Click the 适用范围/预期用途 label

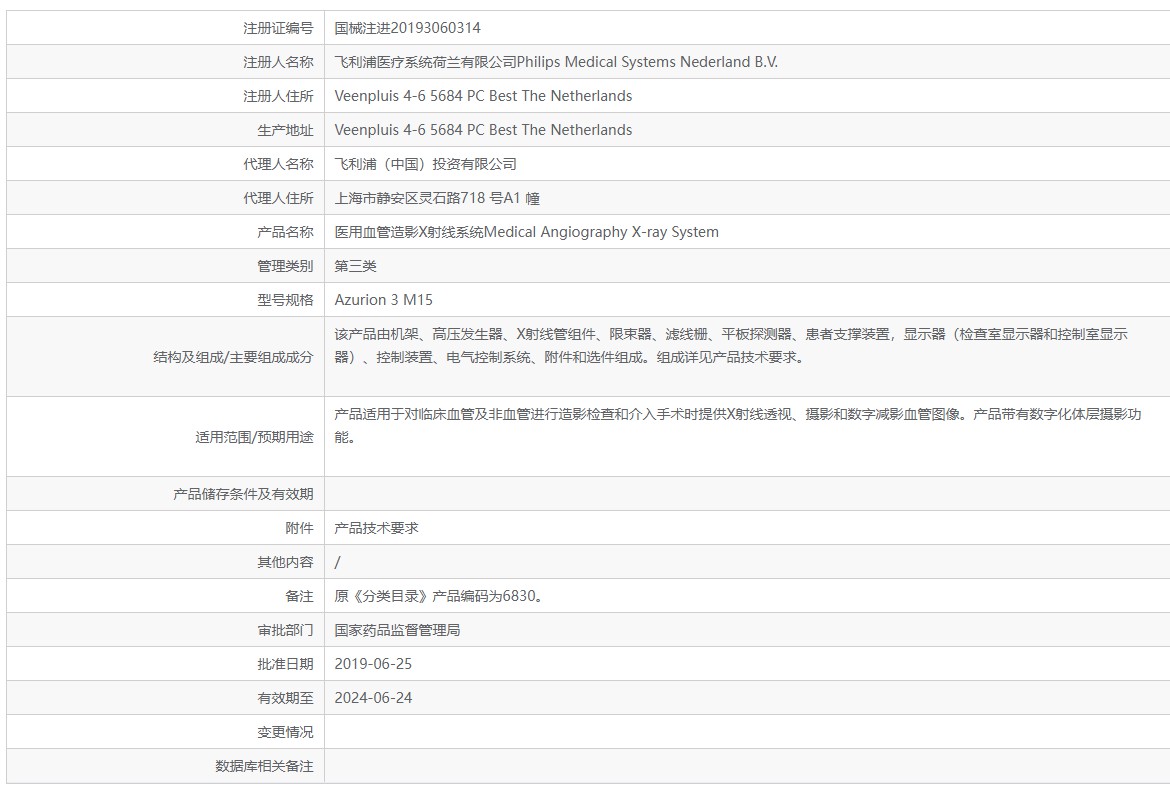coord(254,437)
